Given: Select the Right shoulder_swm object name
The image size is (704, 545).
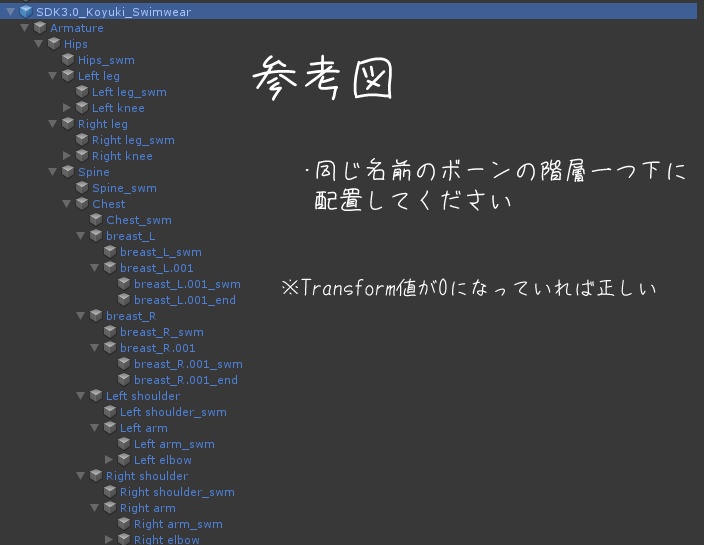Looking at the screenshot, I should click(177, 492).
